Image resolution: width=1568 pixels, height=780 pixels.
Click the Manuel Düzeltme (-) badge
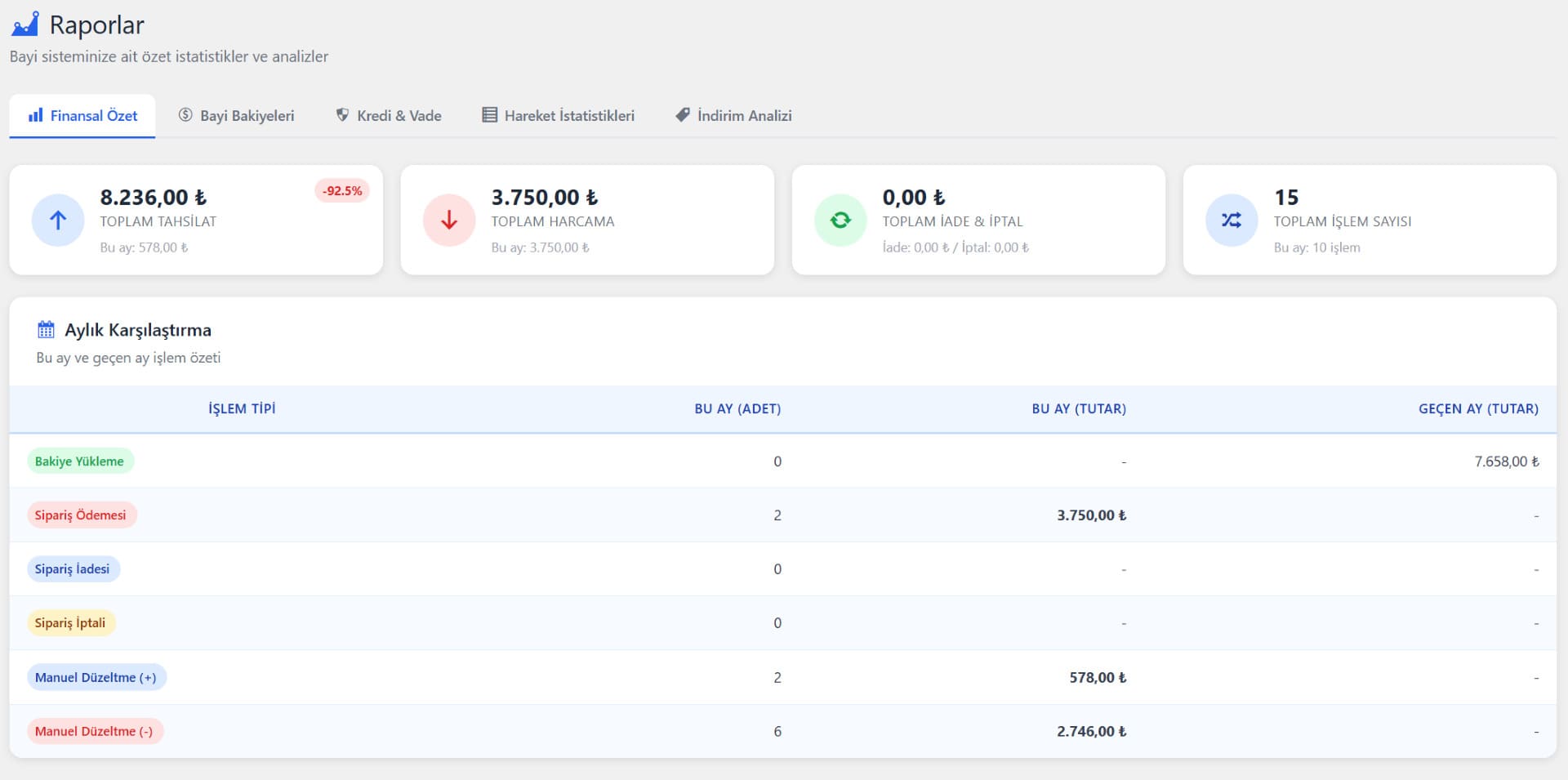click(x=94, y=731)
